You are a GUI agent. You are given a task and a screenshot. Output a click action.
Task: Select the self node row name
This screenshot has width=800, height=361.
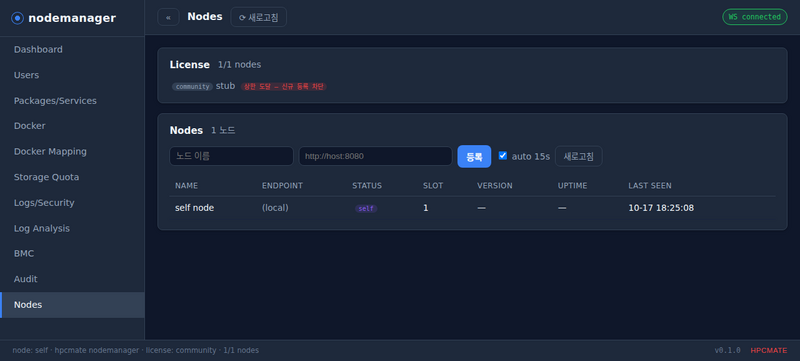(x=194, y=208)
